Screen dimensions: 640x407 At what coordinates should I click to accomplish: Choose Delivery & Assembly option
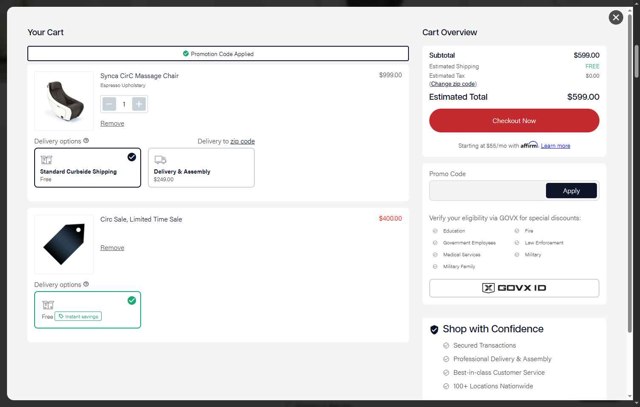pyautogui.click(x=201, y=168)
